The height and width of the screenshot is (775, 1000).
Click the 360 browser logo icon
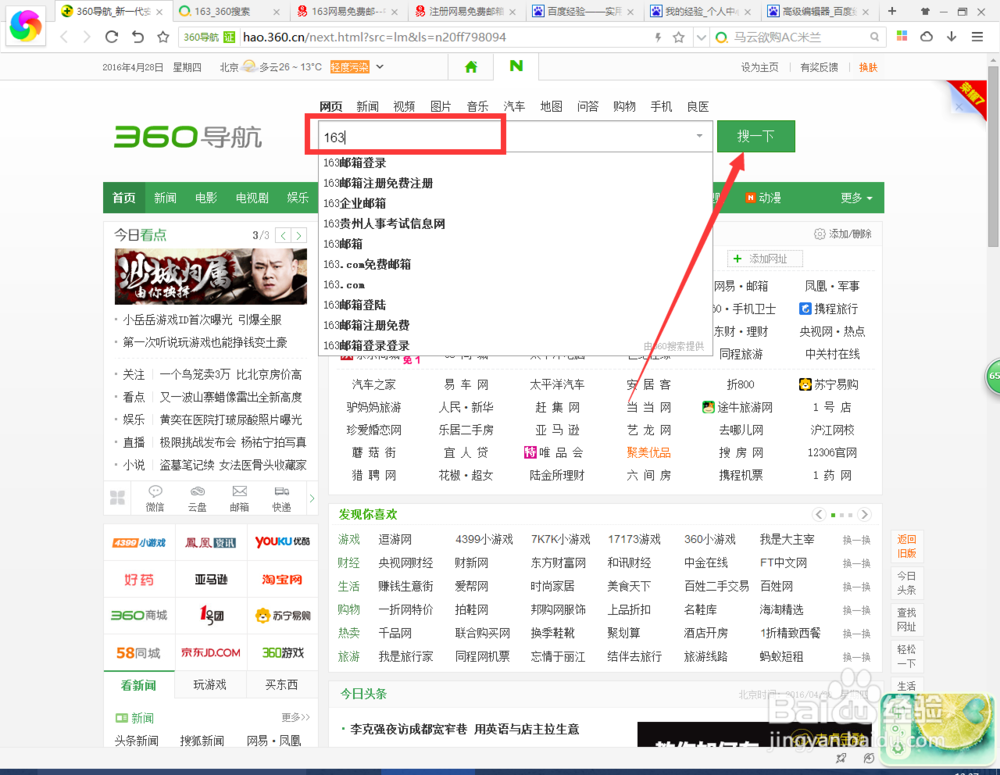[26, 26]
